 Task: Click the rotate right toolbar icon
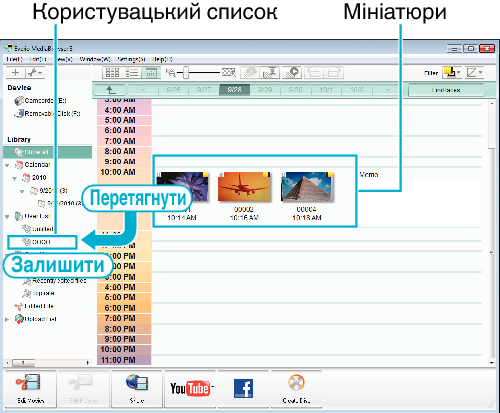coord(333,72)
